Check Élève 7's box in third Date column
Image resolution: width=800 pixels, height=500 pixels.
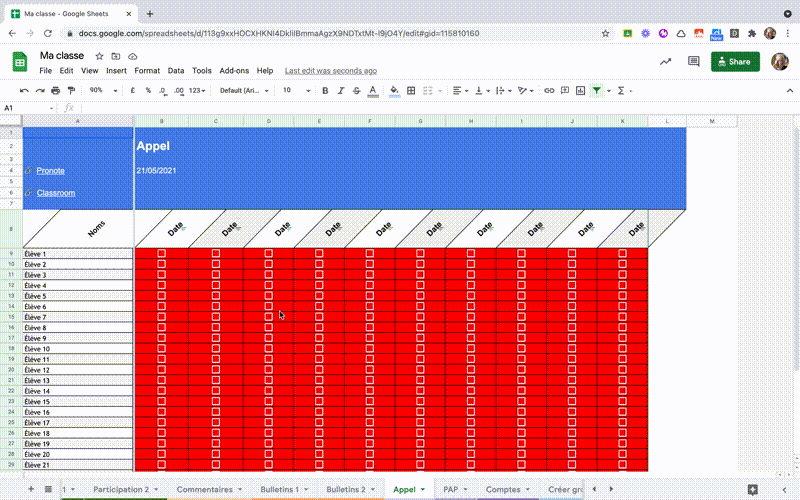[x=269, y=316]
